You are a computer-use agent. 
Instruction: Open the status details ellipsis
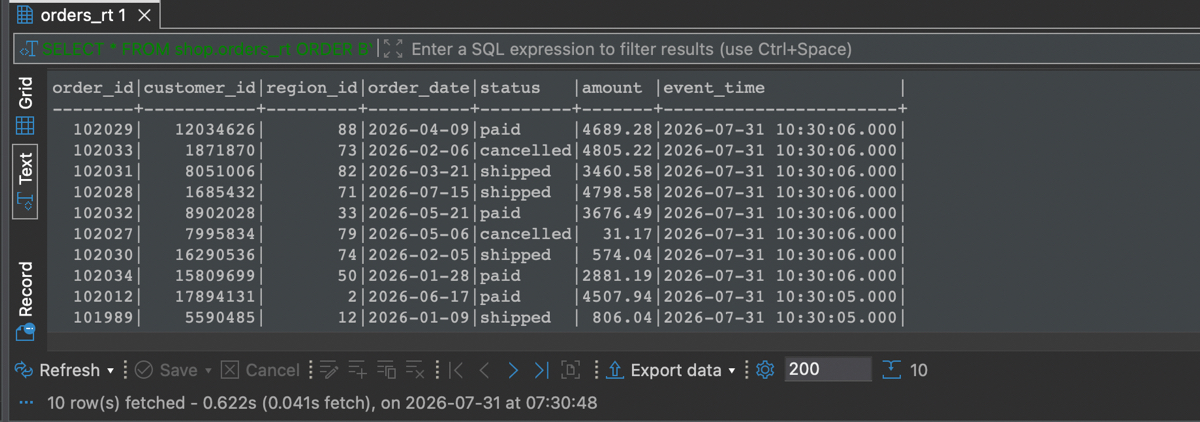(26, 403)
